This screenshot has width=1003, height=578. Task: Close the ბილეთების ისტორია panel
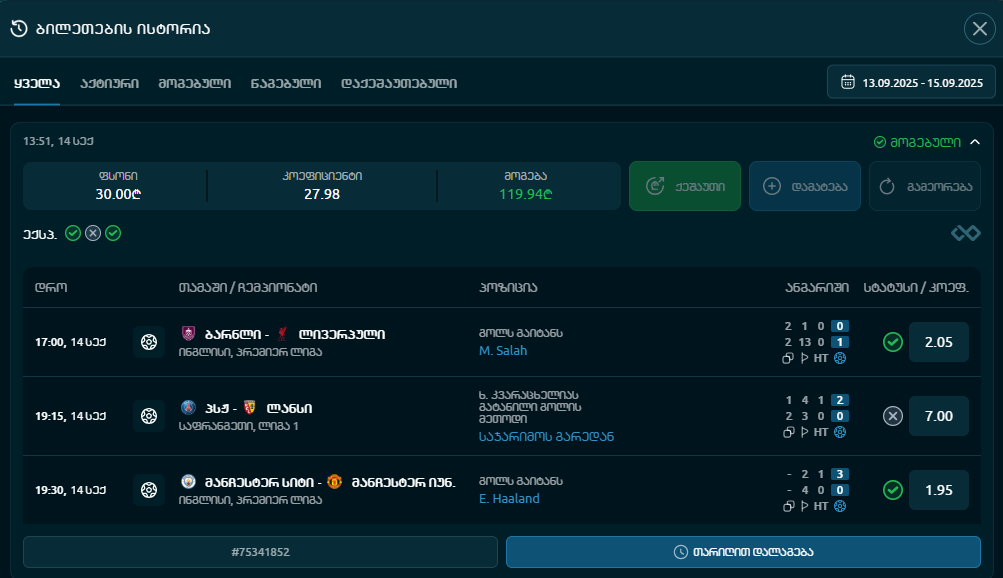pyautogui.click(x=979, y=29)
